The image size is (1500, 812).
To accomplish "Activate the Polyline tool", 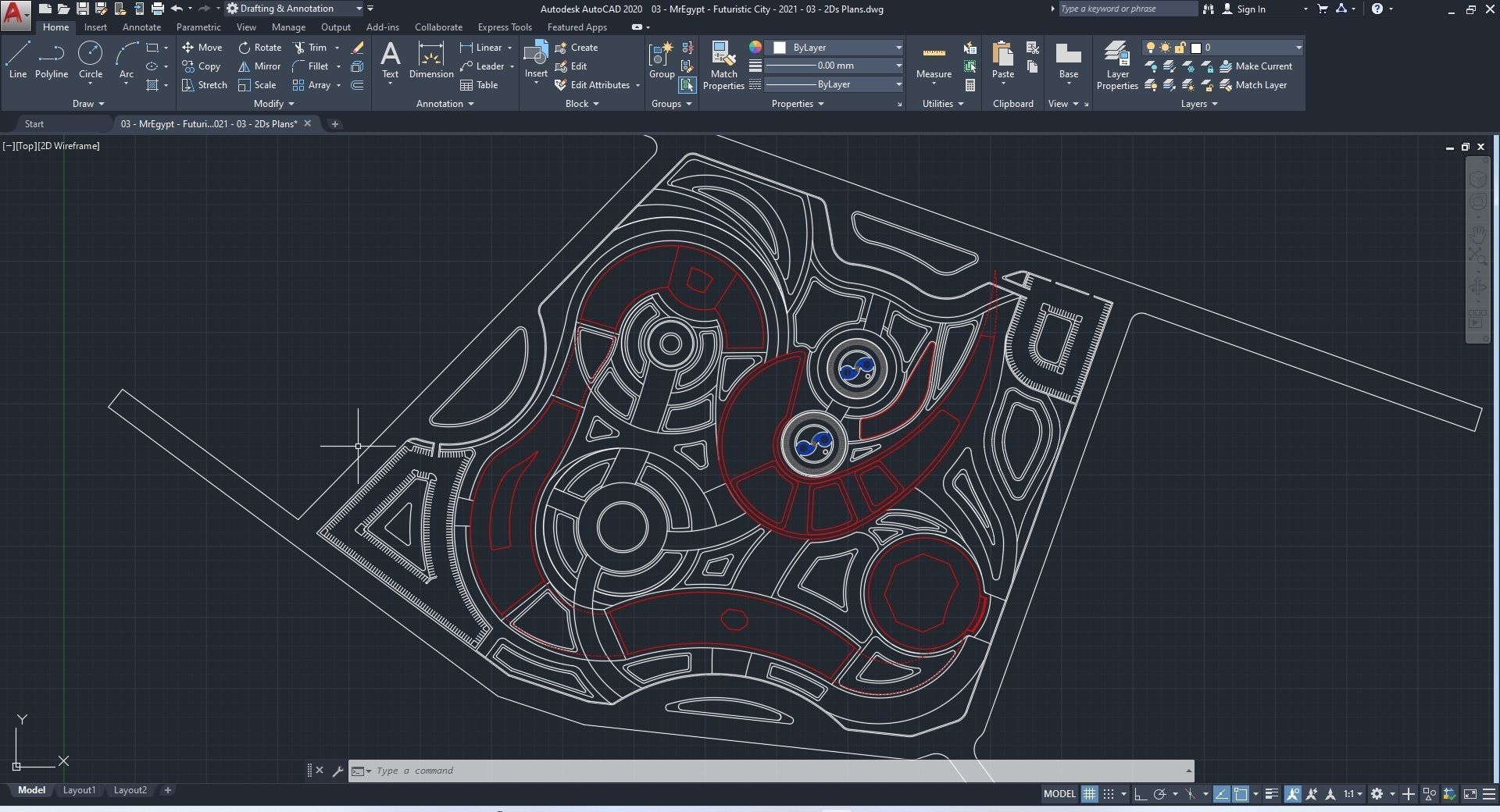I will [x=52, y=61].
